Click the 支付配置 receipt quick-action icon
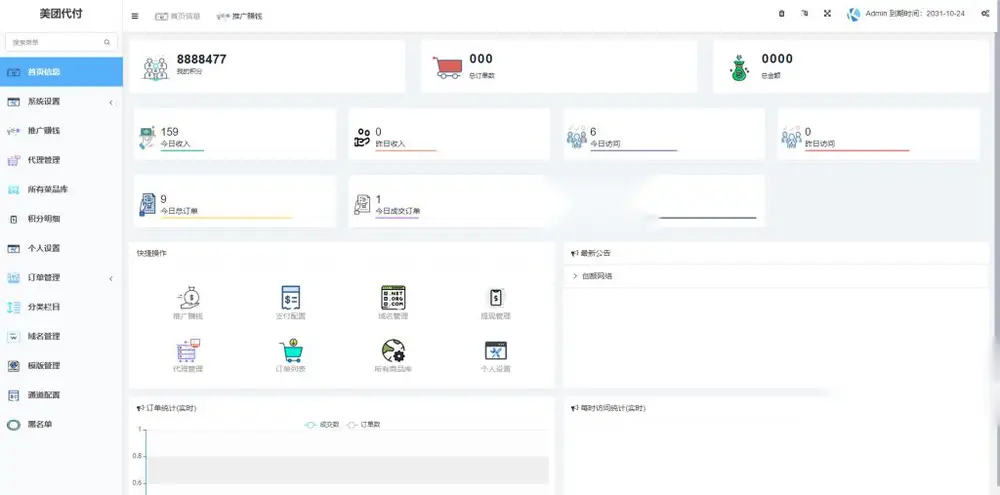Image resolution: width=1000 pixels, height=495 pixels. pyautogui.click(x=291, y=298)
